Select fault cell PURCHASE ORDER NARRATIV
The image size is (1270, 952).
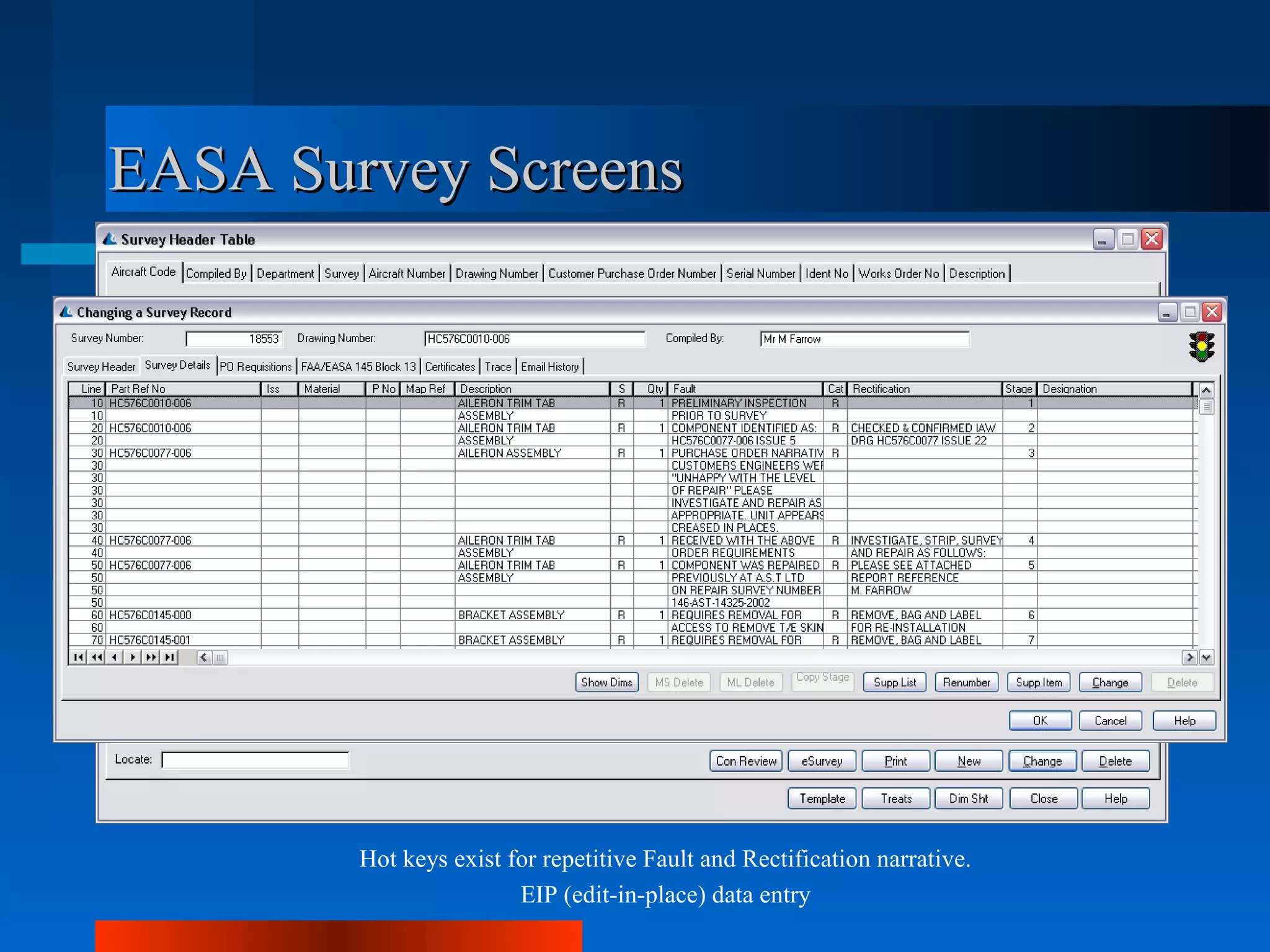point(747,453)
